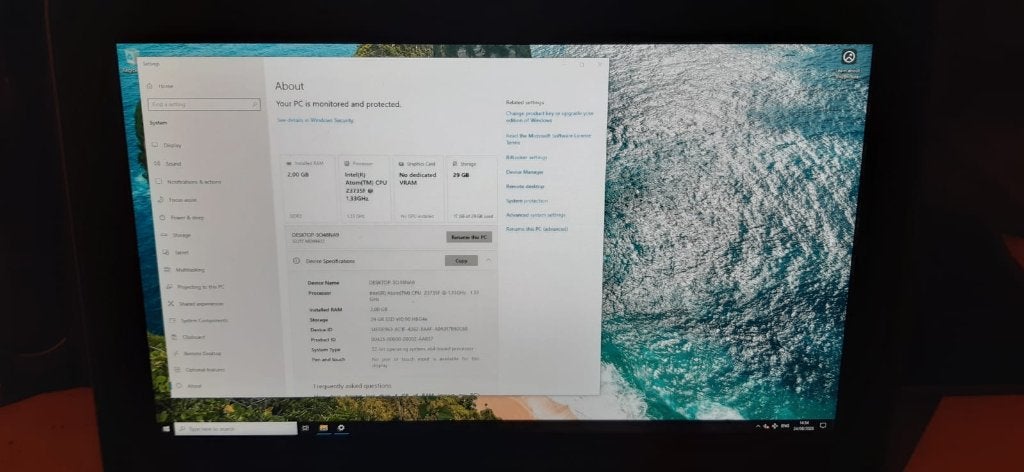
Task: Open Tablet settings in sidebar
Action: (x=177, y=252)
